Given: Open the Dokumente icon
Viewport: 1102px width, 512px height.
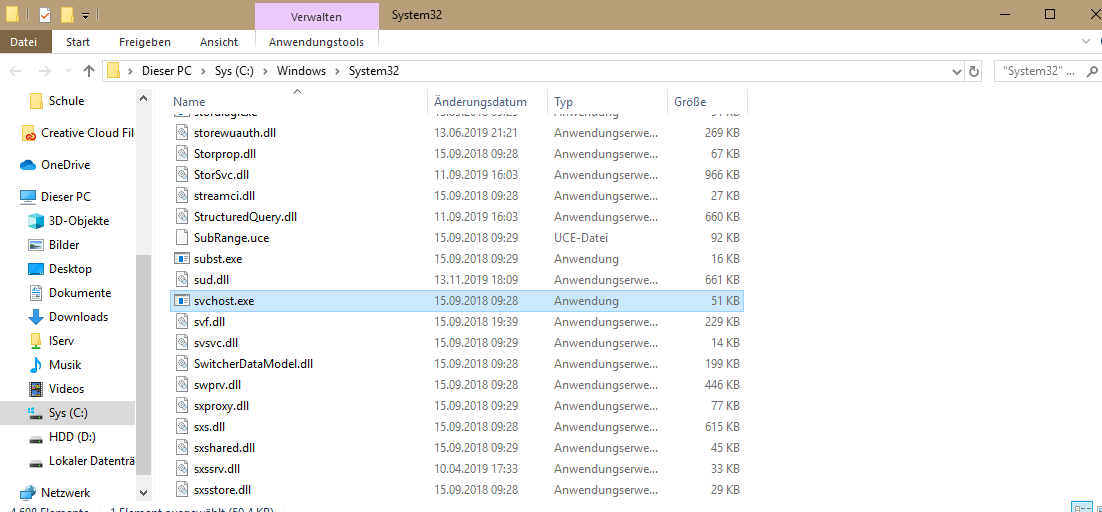Looking at the screenshot, I should pos(36,293).
